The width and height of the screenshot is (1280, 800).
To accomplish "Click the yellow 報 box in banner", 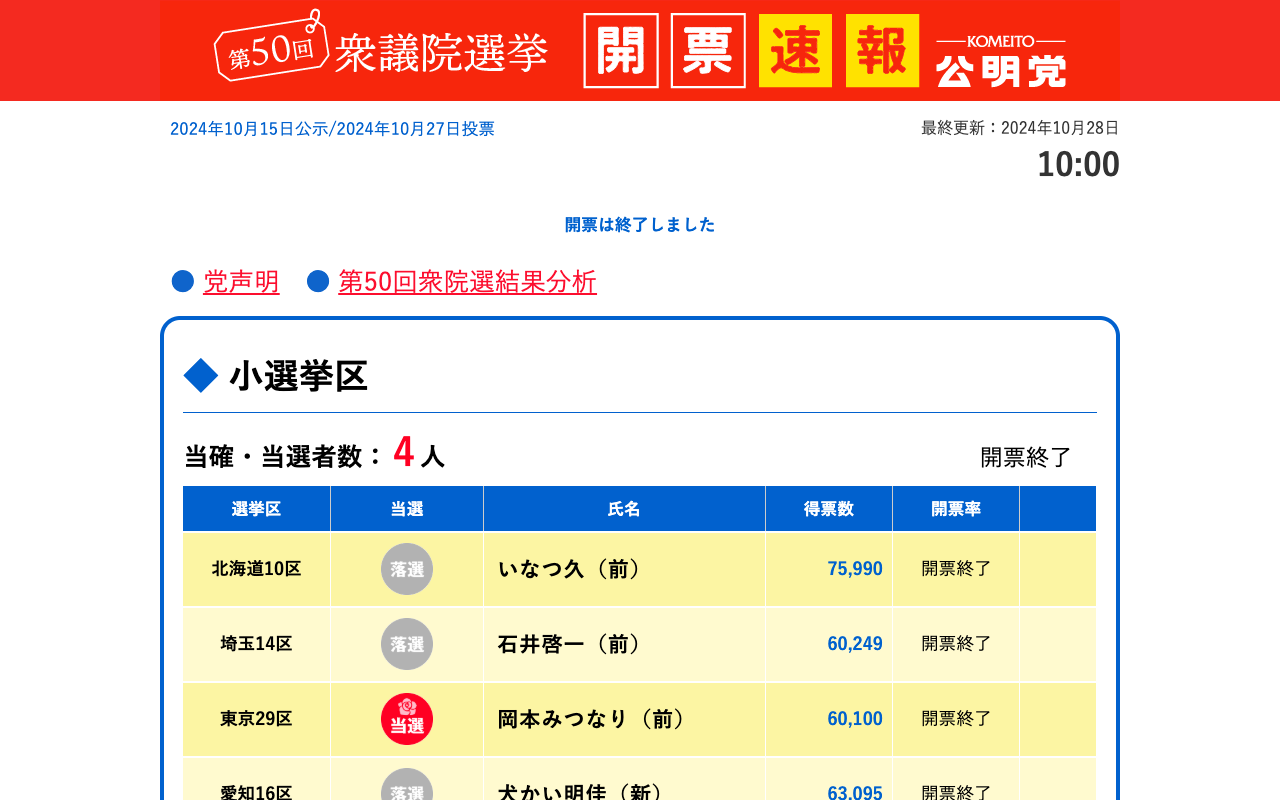I will click(x=882, y=51).
